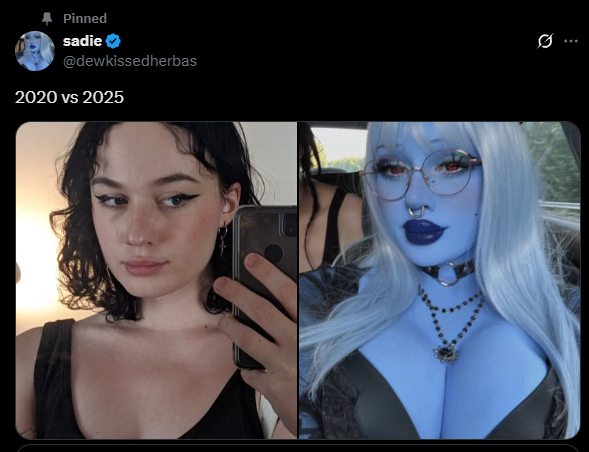Click the pendant necklace in right photo
This screenshot has height=452, width=589.
tap(446, 353)
